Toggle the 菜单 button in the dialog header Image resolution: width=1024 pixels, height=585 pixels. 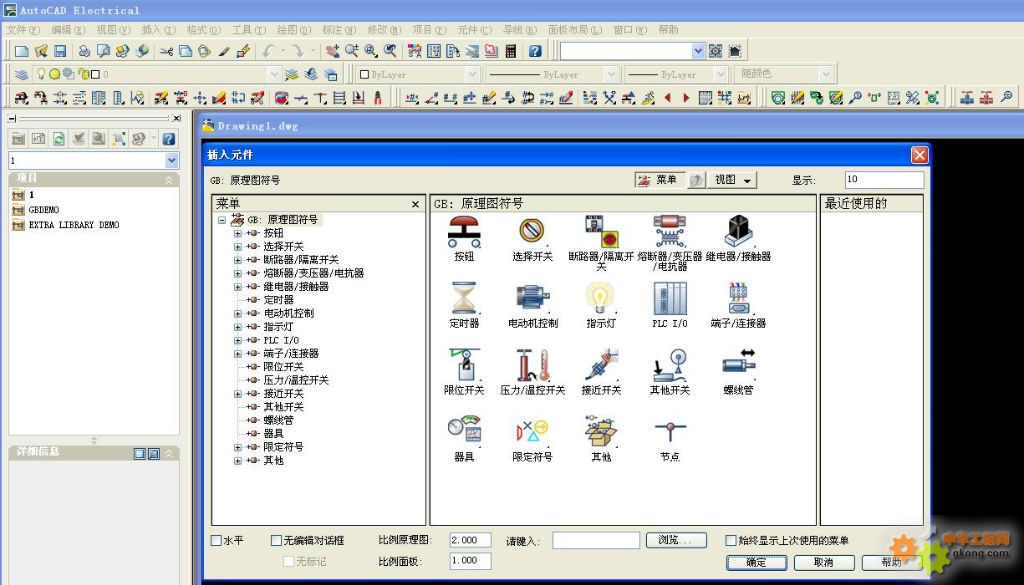point(660,180)
